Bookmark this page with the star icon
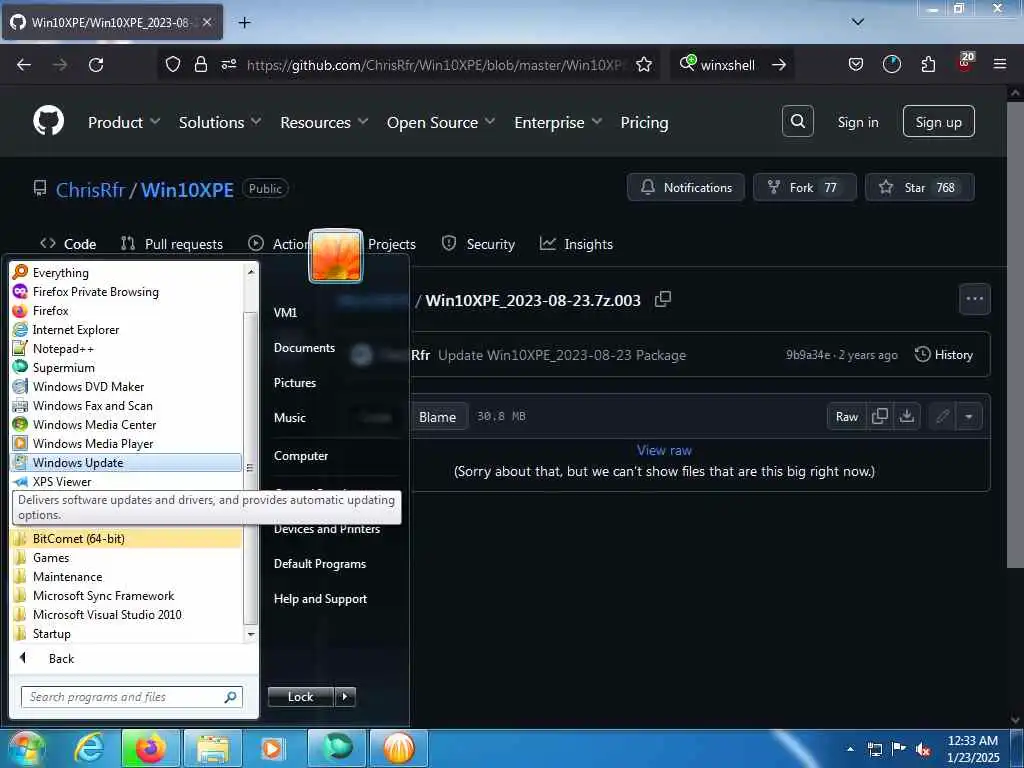 (644, 64)
